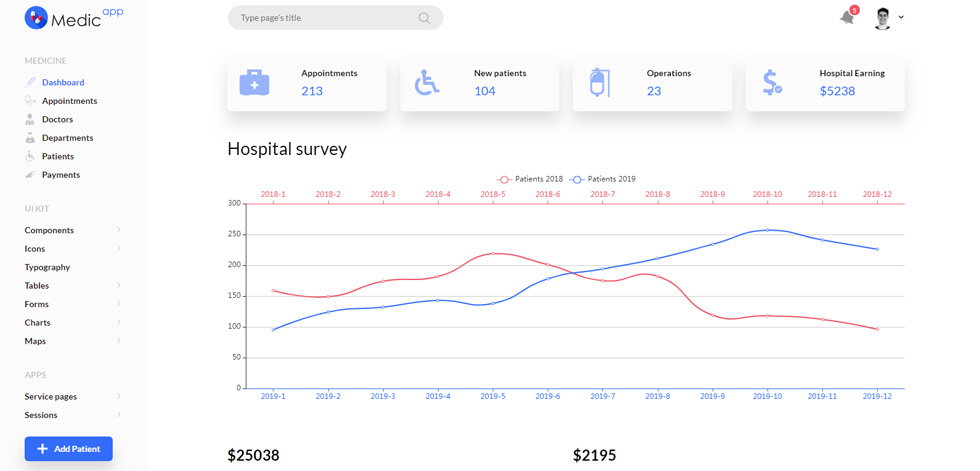
Task: Click the Add Patient button
Action: coord(69,449)
